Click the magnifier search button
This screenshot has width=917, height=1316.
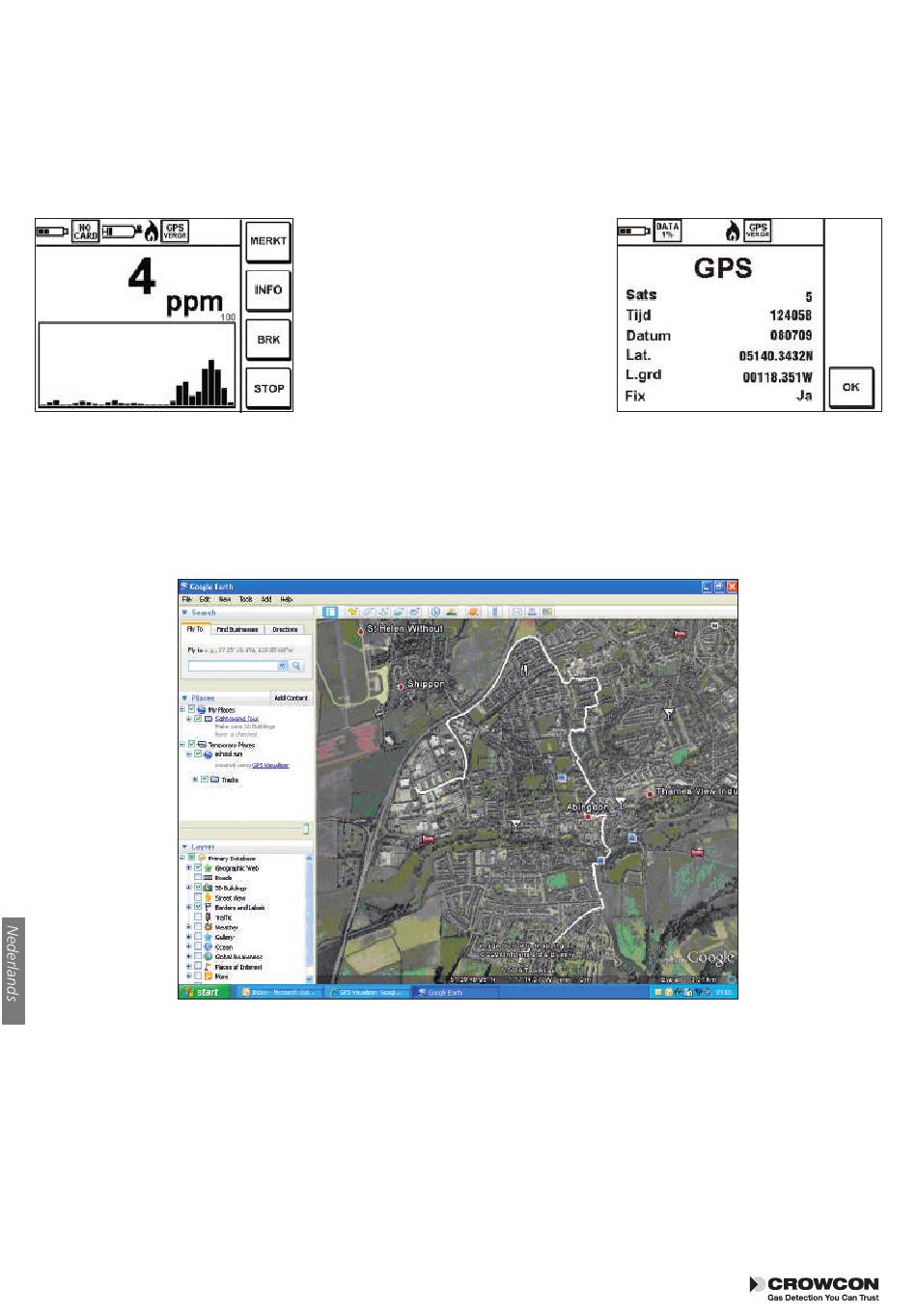pyautogui.click(x=296, y=666)
